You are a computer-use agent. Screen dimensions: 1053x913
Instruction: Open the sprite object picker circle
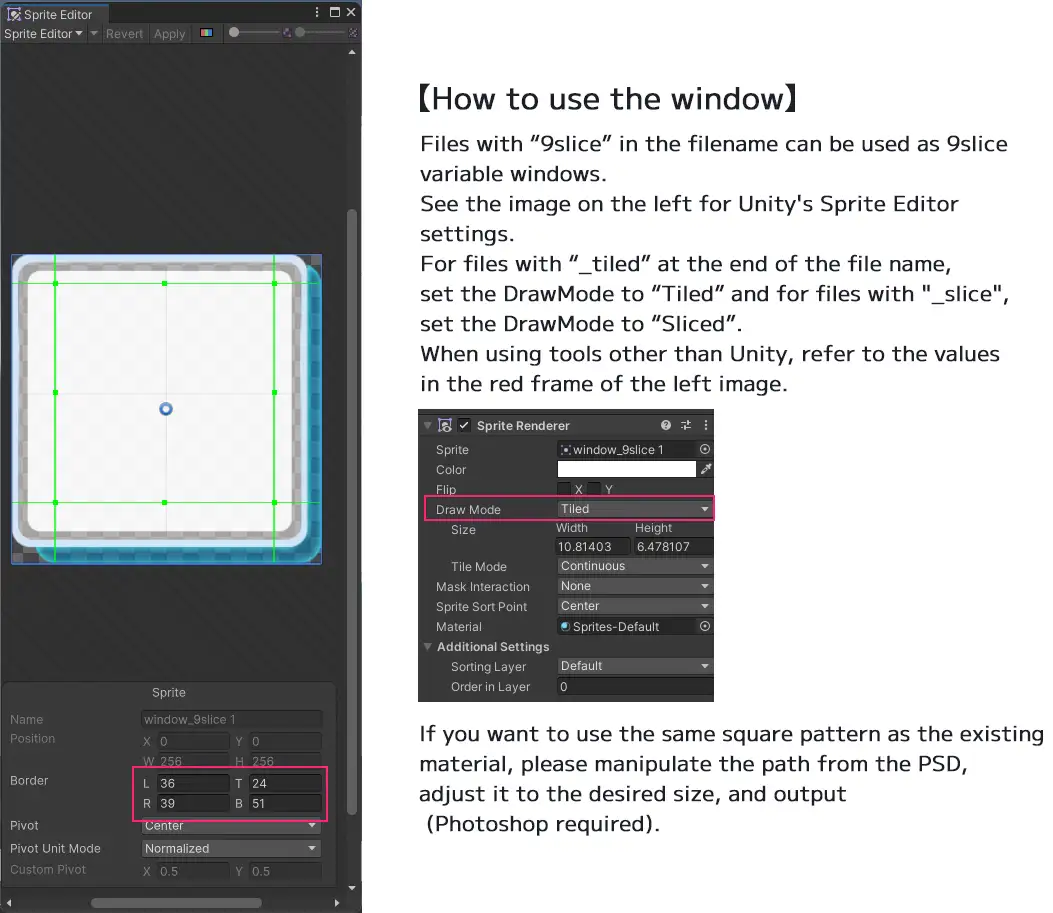point(705,450)
